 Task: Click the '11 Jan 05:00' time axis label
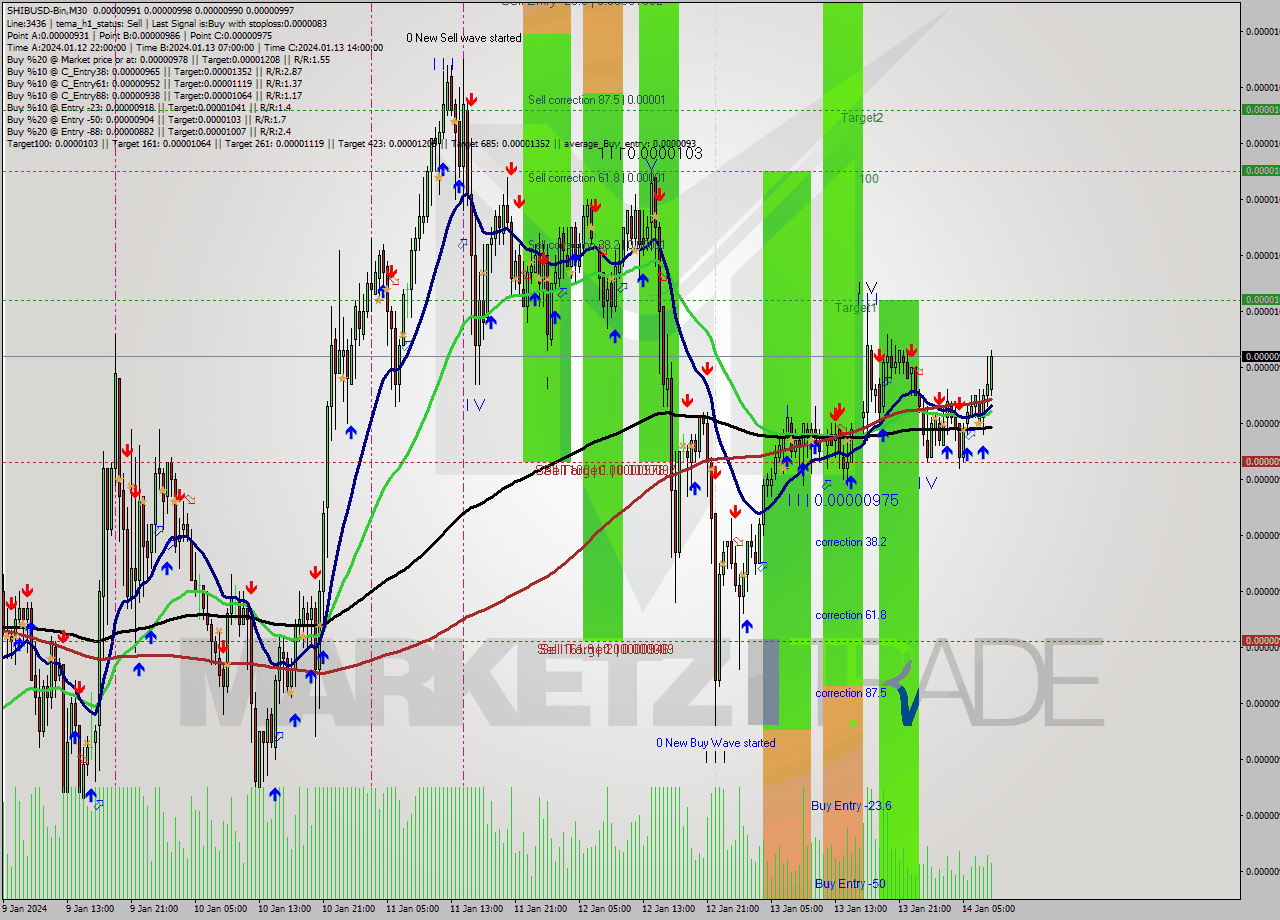click(x=413, y=909)
